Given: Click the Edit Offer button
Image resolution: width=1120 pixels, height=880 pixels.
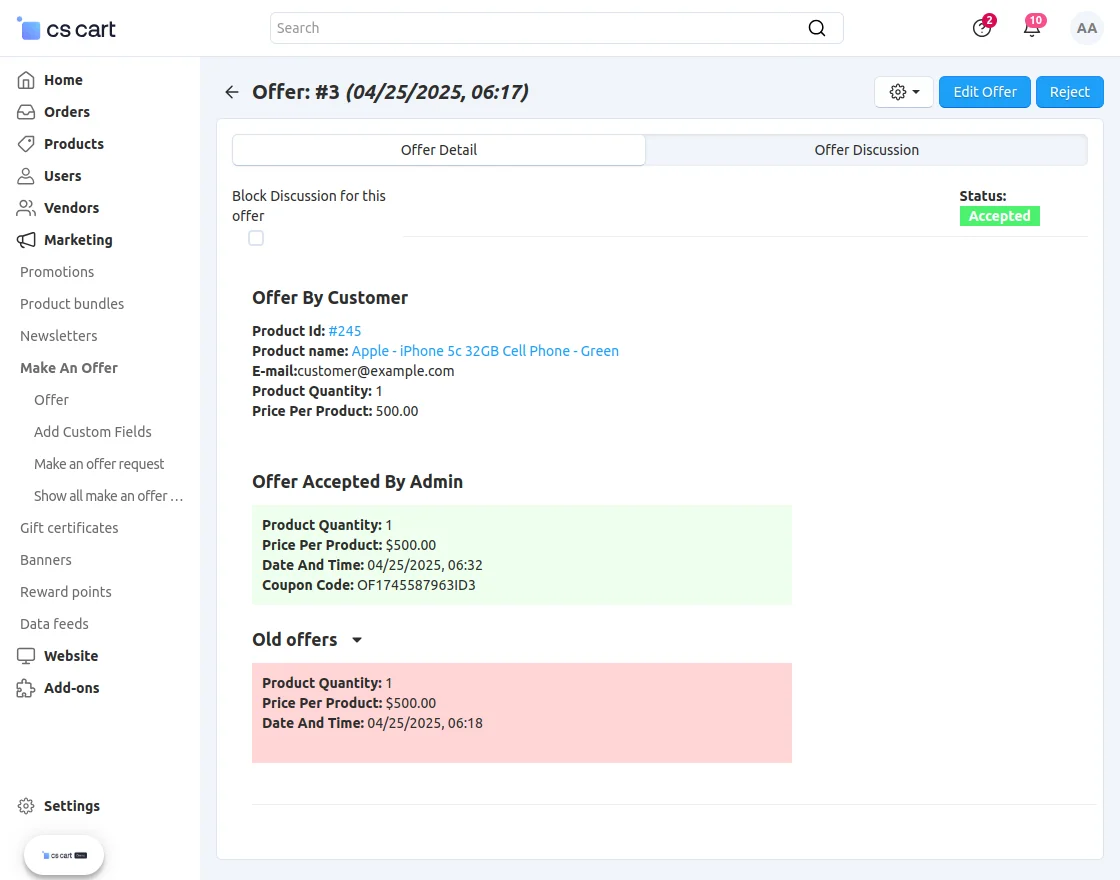Looking at the screenshot, I should point(984,92).
